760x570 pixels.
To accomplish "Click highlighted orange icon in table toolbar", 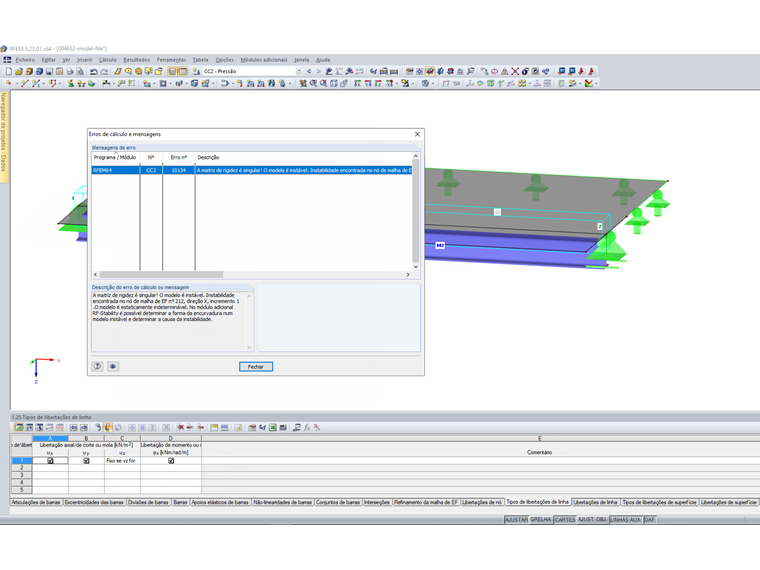I will pyautogui.click(x=108, y=428).
